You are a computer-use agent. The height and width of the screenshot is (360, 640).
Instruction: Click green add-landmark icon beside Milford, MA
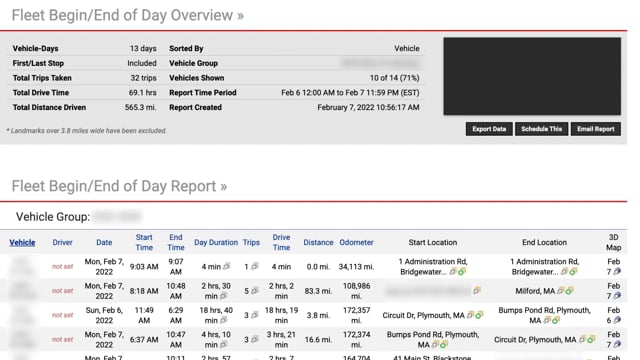569,291
